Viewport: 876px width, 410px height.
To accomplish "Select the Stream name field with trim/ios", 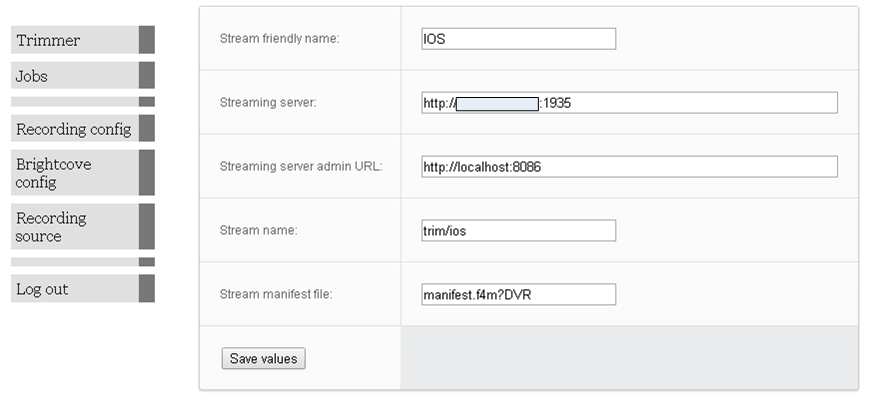I will [518, 231].
